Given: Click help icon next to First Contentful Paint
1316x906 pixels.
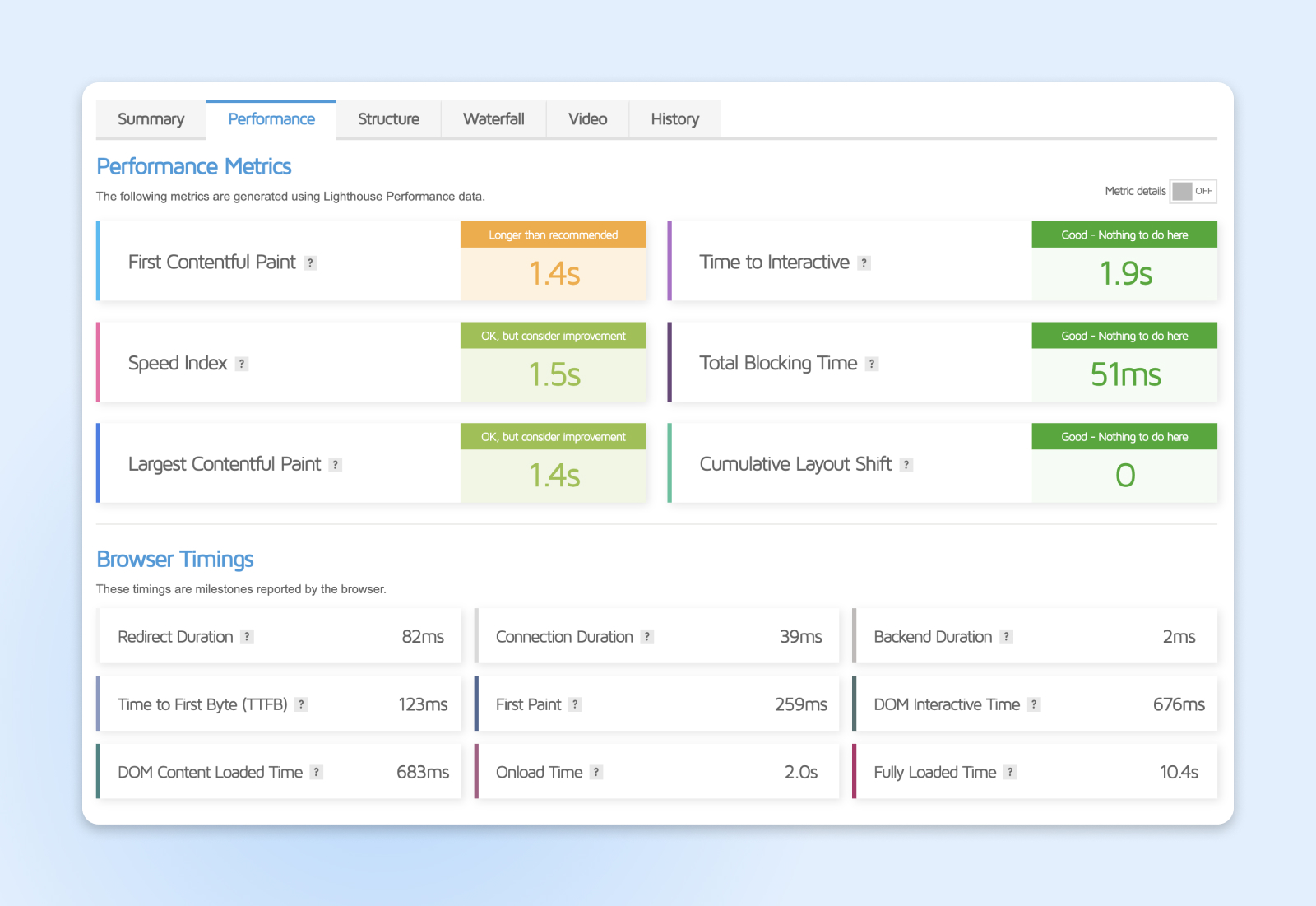Looking at the screenshot, I should coord(310,263).
